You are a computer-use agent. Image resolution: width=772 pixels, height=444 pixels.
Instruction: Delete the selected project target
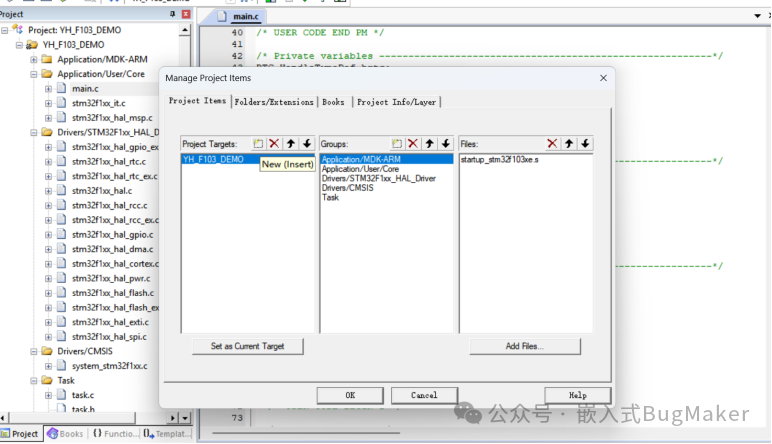[x=274, y=144]
